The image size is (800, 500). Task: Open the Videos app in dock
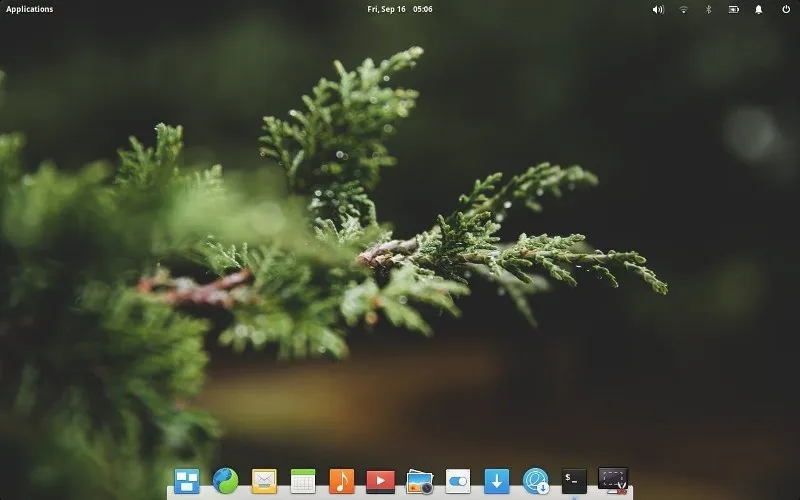click(380, 481)
